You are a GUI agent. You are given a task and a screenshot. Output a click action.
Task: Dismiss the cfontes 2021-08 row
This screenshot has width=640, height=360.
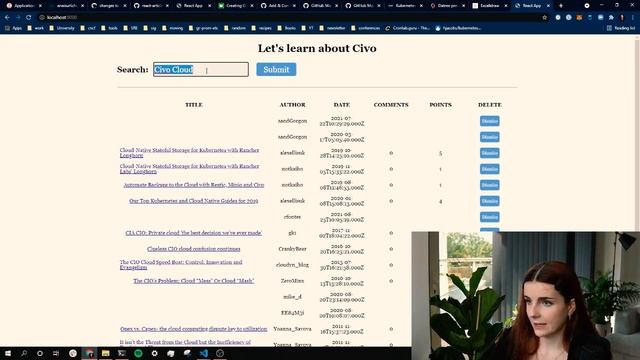[489, 217]
